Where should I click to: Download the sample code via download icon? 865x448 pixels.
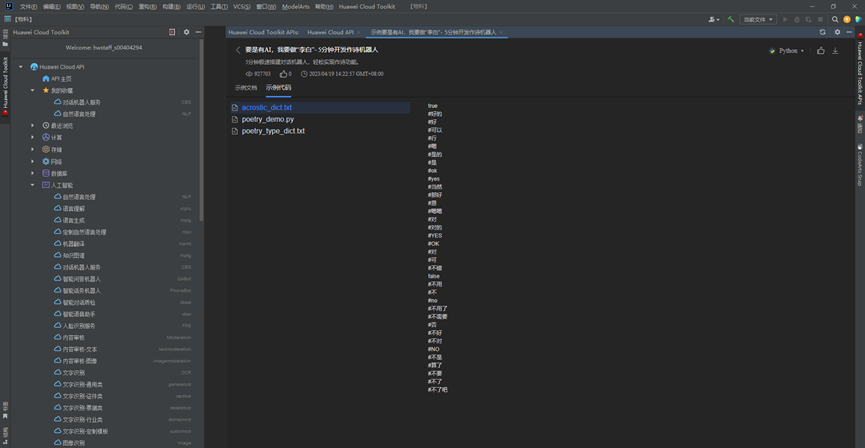(x=835, y=51)
